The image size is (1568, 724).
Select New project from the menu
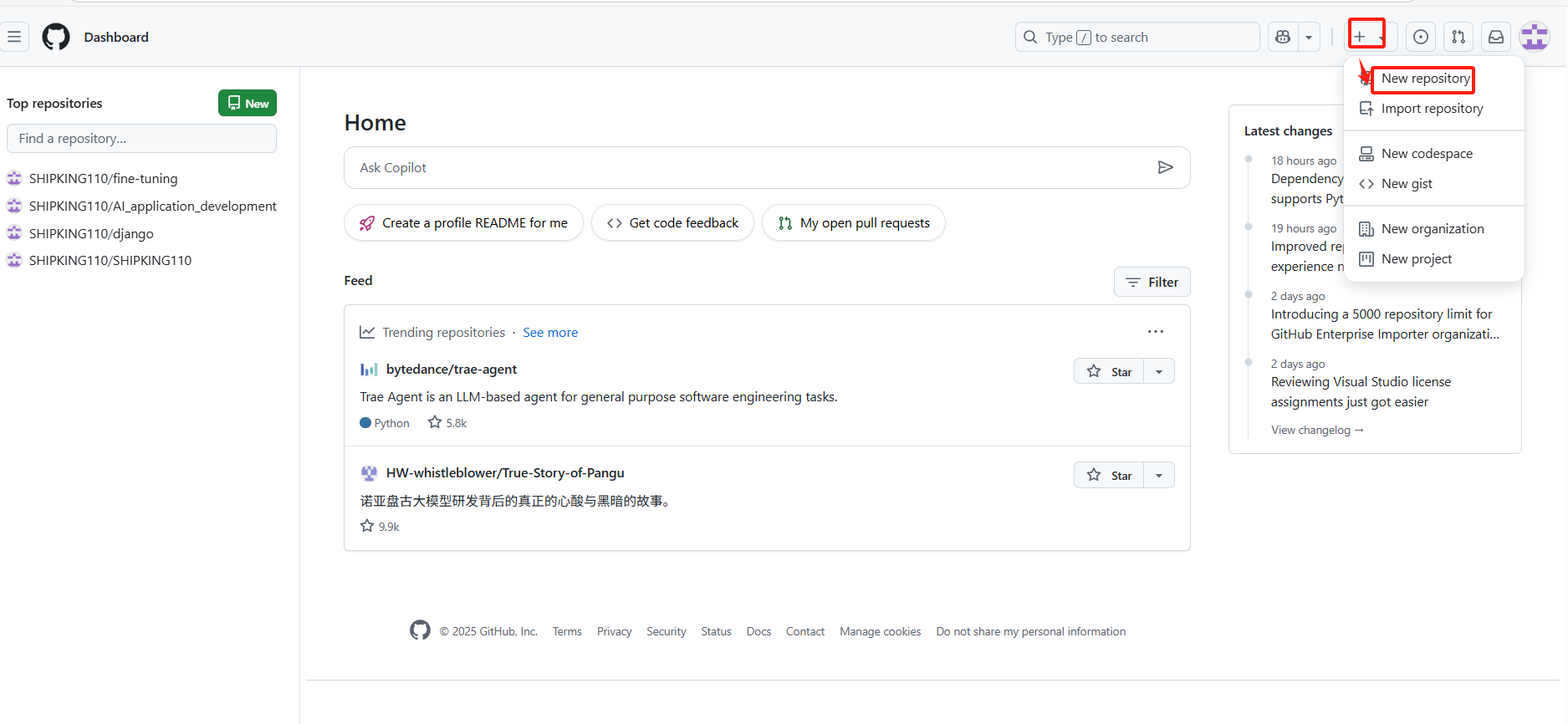point(1417,259)
